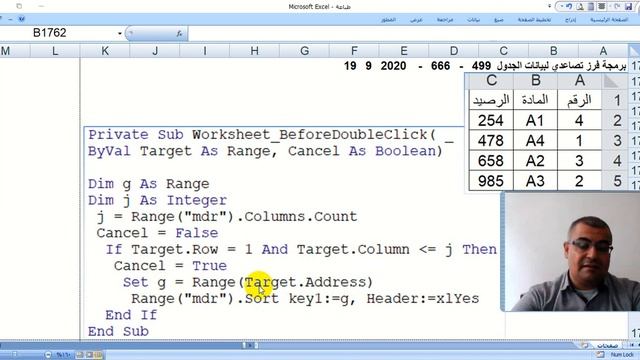The height and width of the screenshot is (360, 640).
Task: Click the print preview icon in quick access toolbar
Action: (x=580, y=7)
